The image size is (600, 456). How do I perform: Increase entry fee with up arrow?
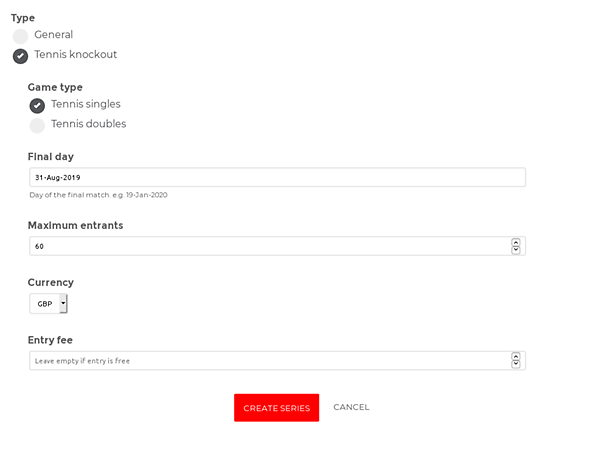point(516,357)
